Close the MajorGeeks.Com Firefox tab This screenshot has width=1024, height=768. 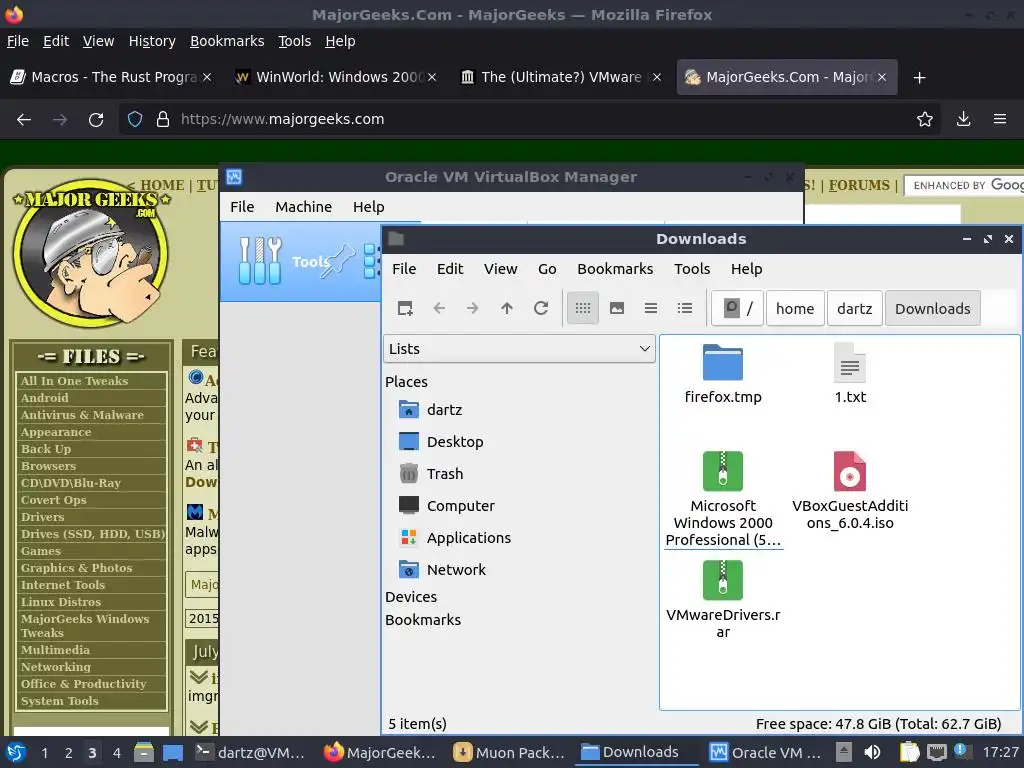[x=882, y=77]
